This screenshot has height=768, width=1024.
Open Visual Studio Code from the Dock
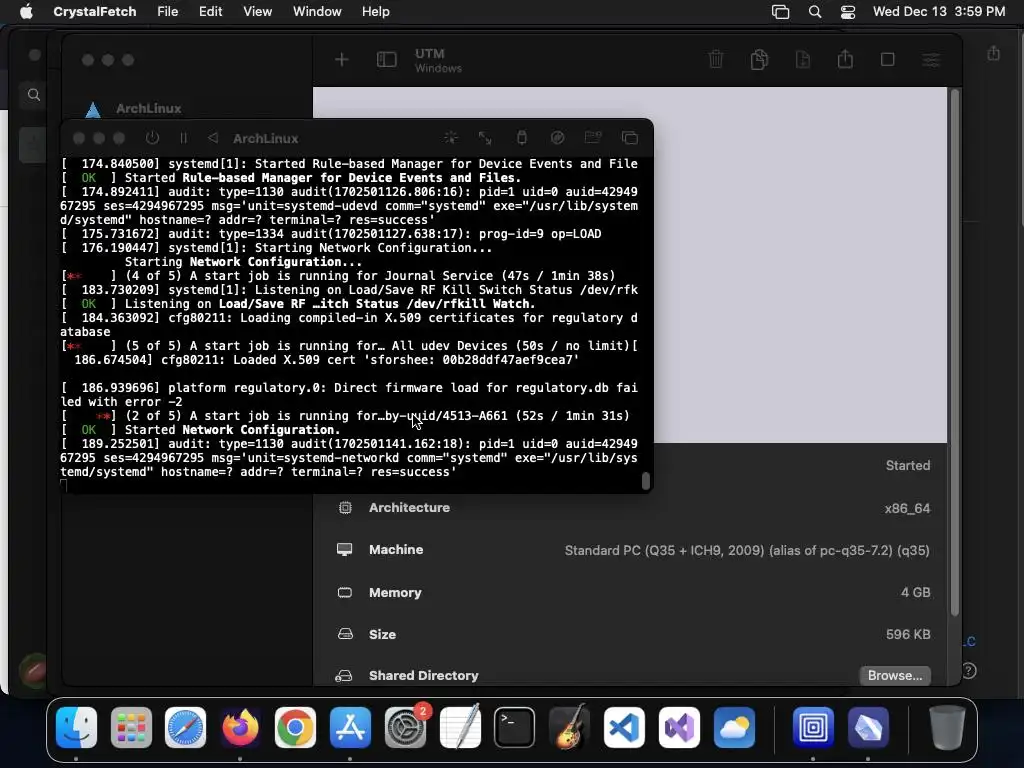point(624,727)
